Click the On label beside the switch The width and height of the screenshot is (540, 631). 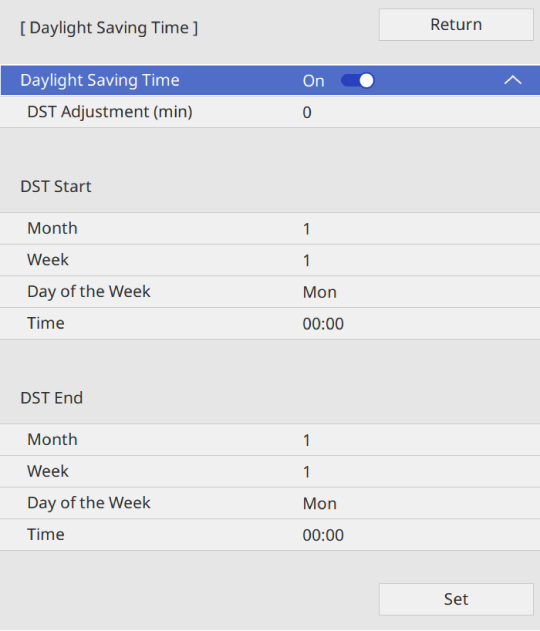313,81
